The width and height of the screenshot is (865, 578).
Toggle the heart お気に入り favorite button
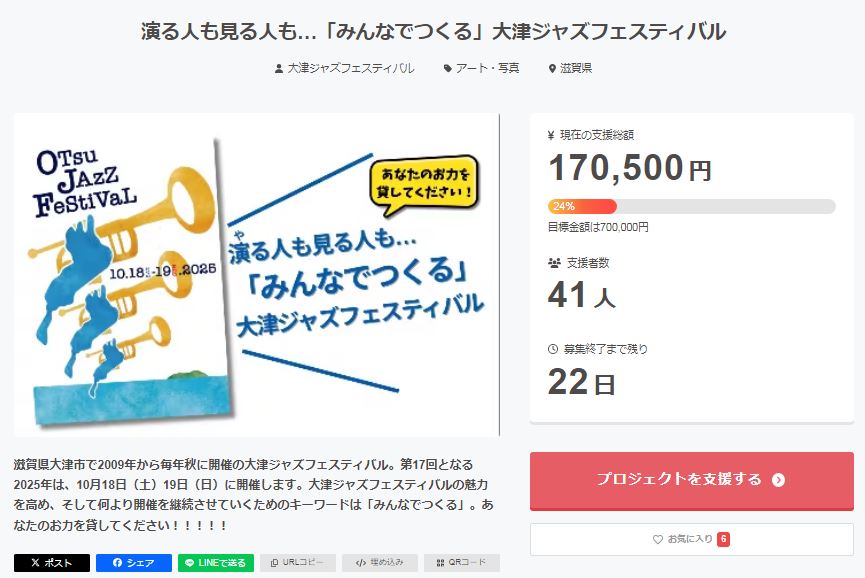point(691,539)
